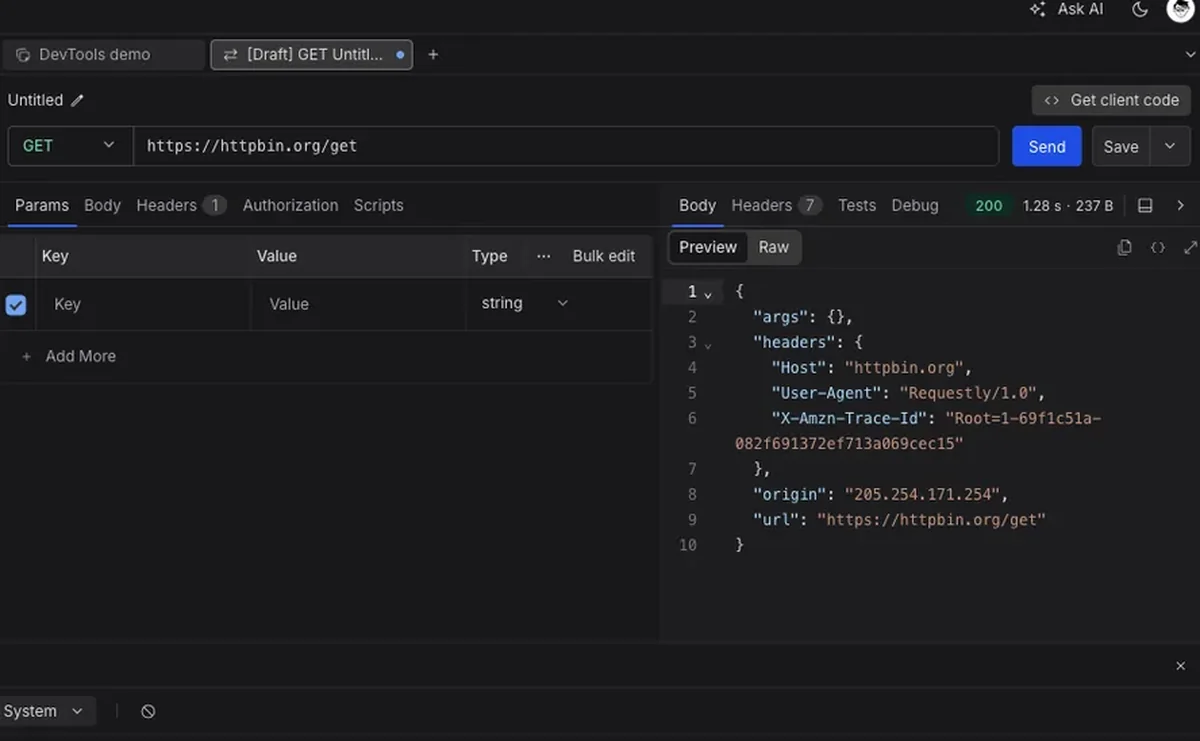Open the request Body tab
The height and width of the screenshot is (741, 1200).
coord(102,205)
